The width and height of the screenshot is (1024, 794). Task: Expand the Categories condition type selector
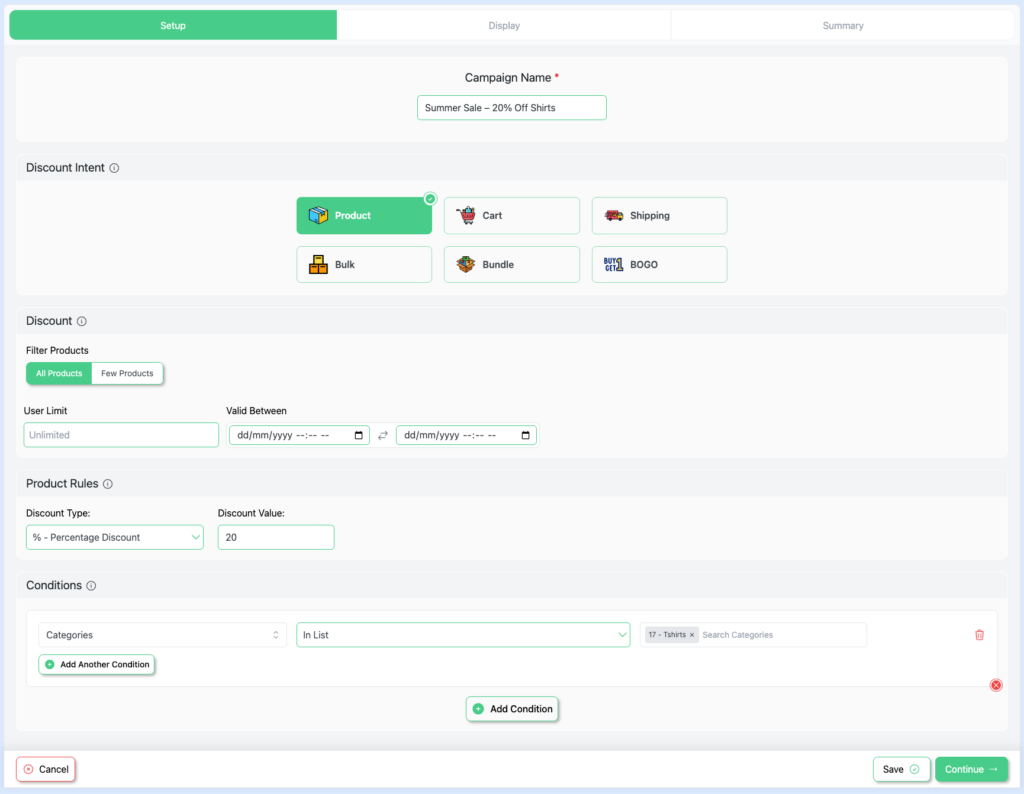point(162,635)
